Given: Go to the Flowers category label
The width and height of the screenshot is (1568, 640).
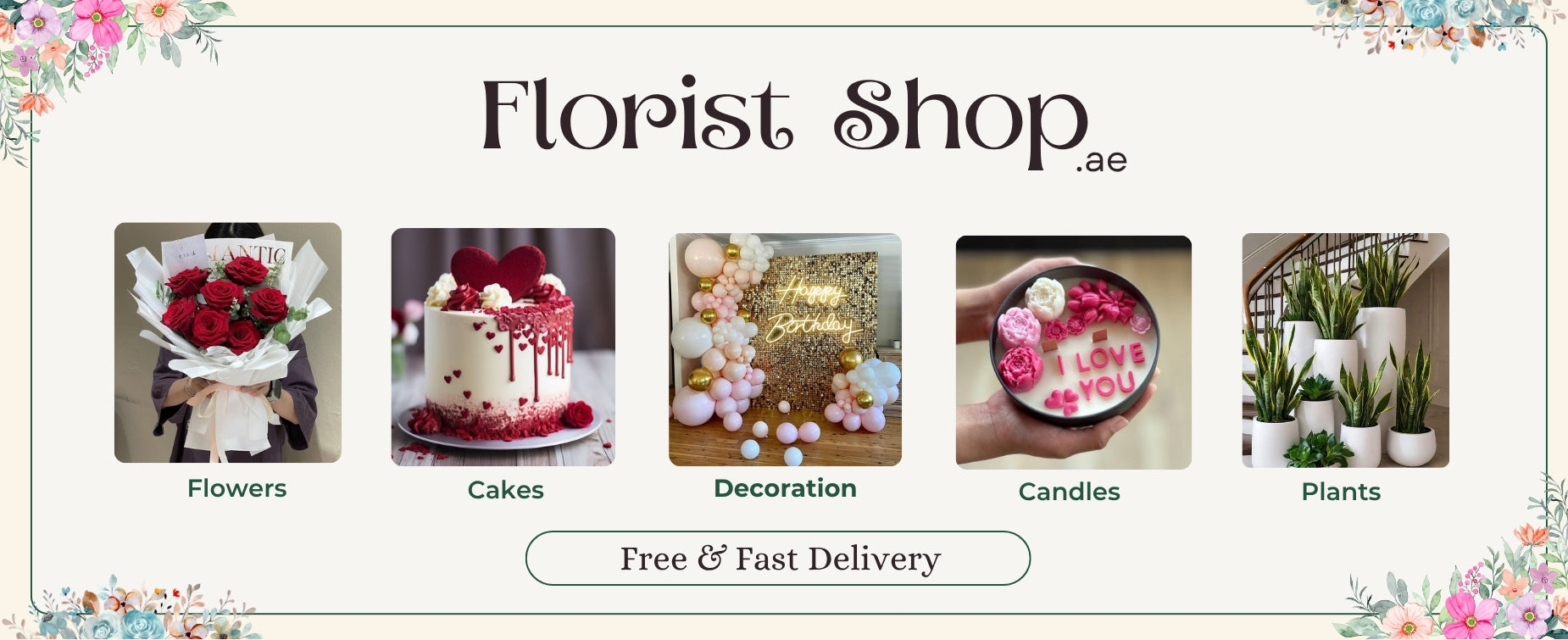Looking at the screenshot, I should (x=237, y=489).
